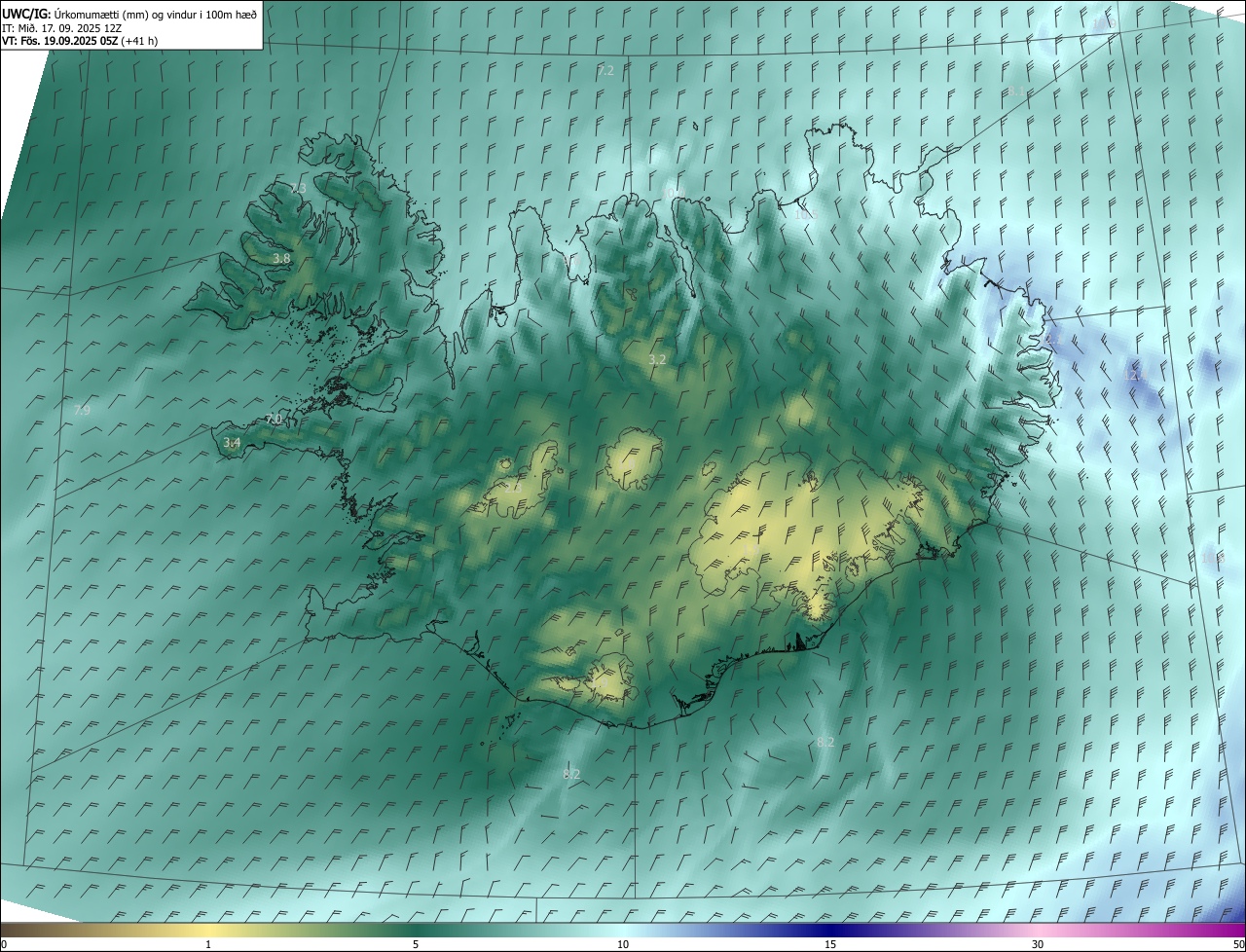Click the "15" tick on the color scale
Screen dimensions: 1246x952
(830, 944)
